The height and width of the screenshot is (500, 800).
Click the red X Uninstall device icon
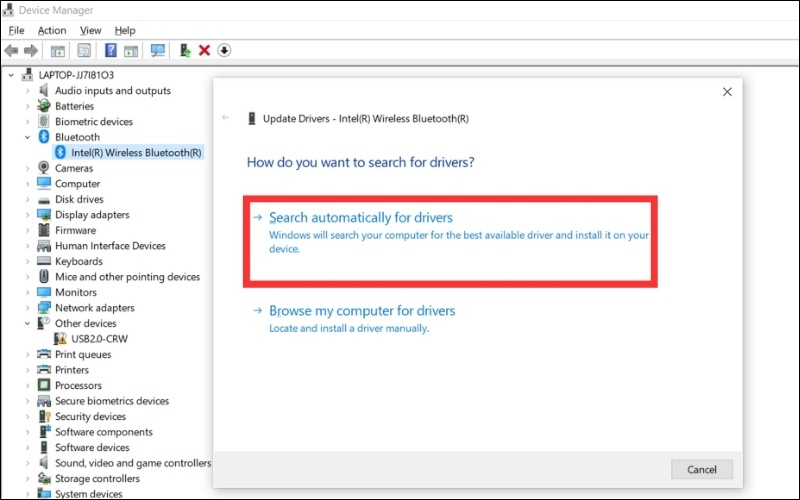204,50
